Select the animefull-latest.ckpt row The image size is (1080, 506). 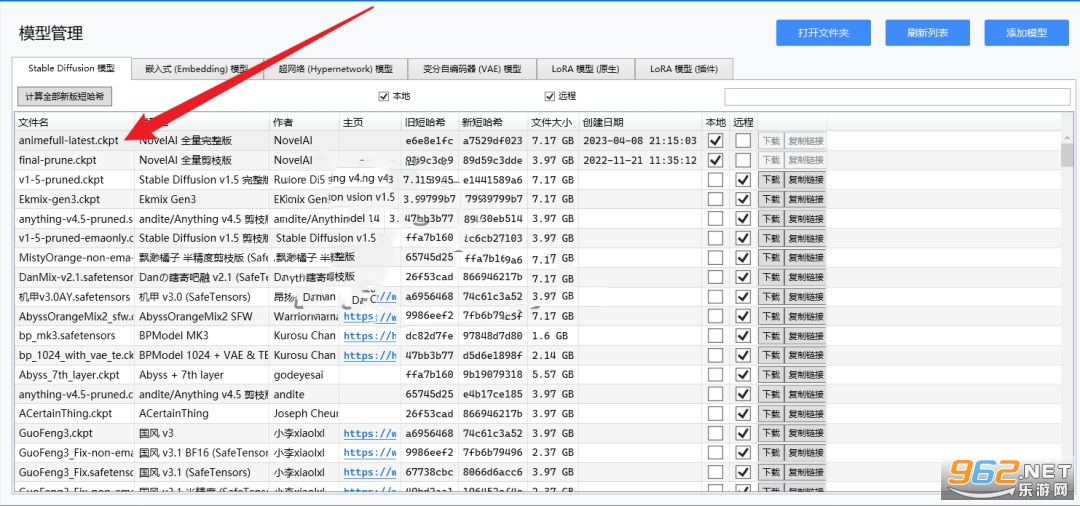(537, 140)
